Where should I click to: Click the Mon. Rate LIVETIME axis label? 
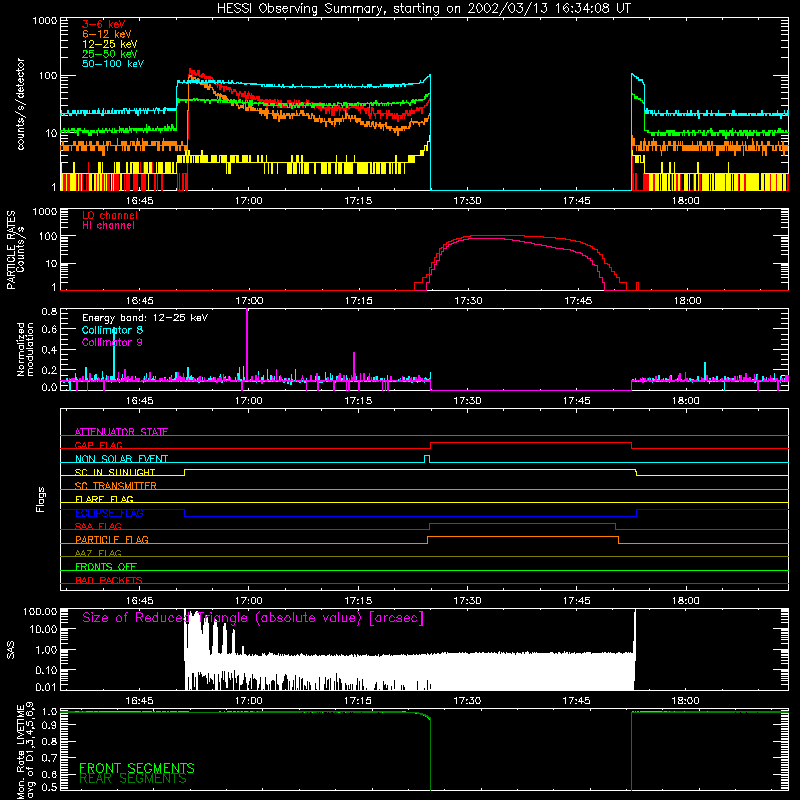tap(26, 750)
